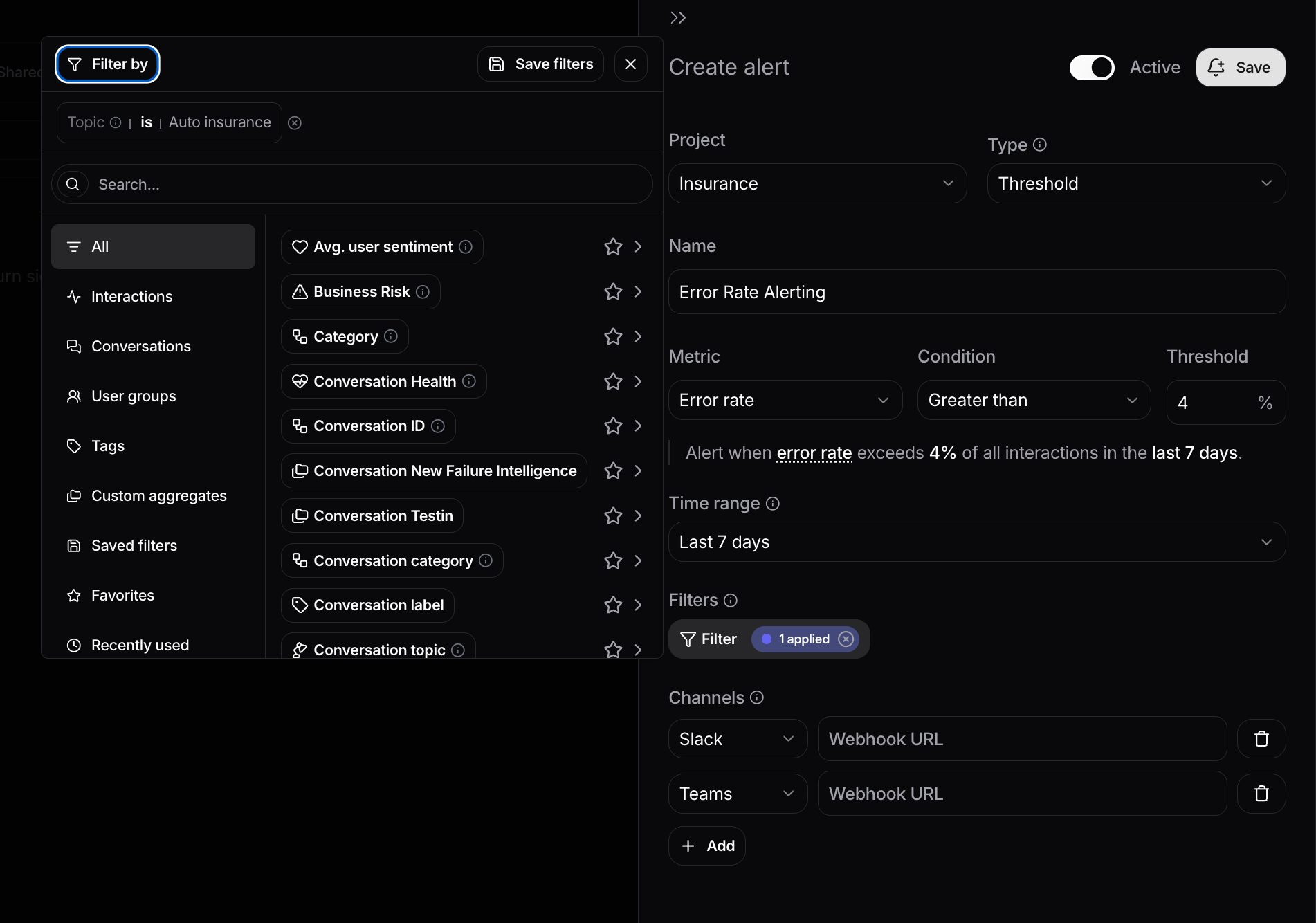Screen dimensions: 1316x923
Task: Choose the Conversation ID filter
Action: (x=368, y=426)
